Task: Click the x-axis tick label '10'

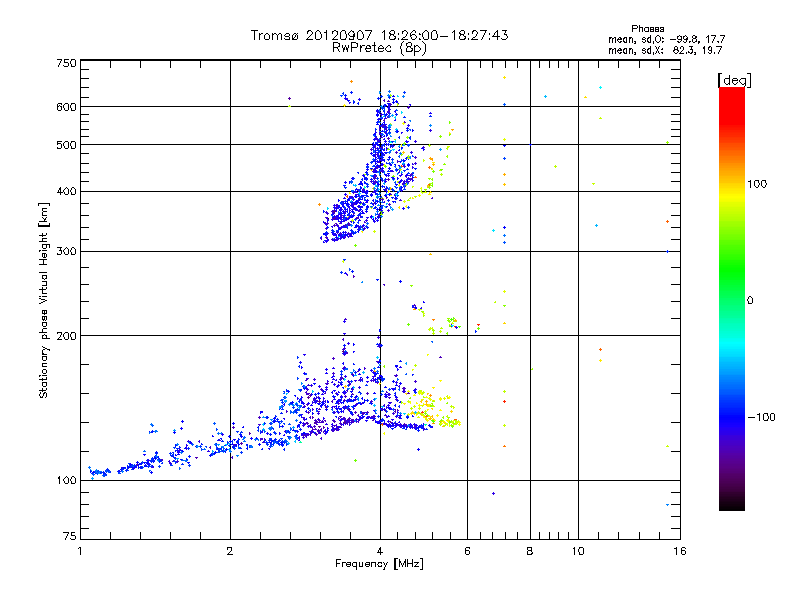Action: coord(578,551)
